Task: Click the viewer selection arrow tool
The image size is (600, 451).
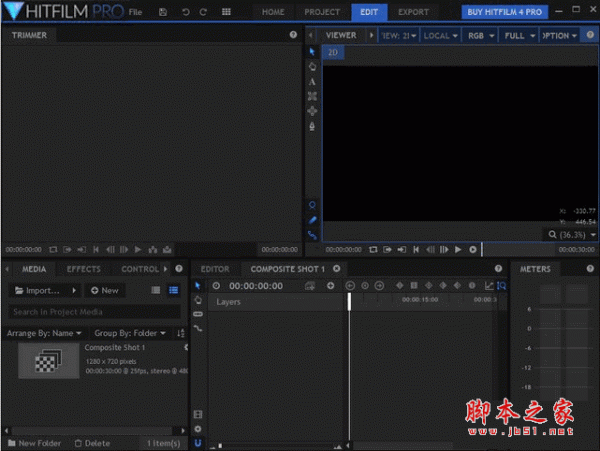Action: tap(312, 51)
